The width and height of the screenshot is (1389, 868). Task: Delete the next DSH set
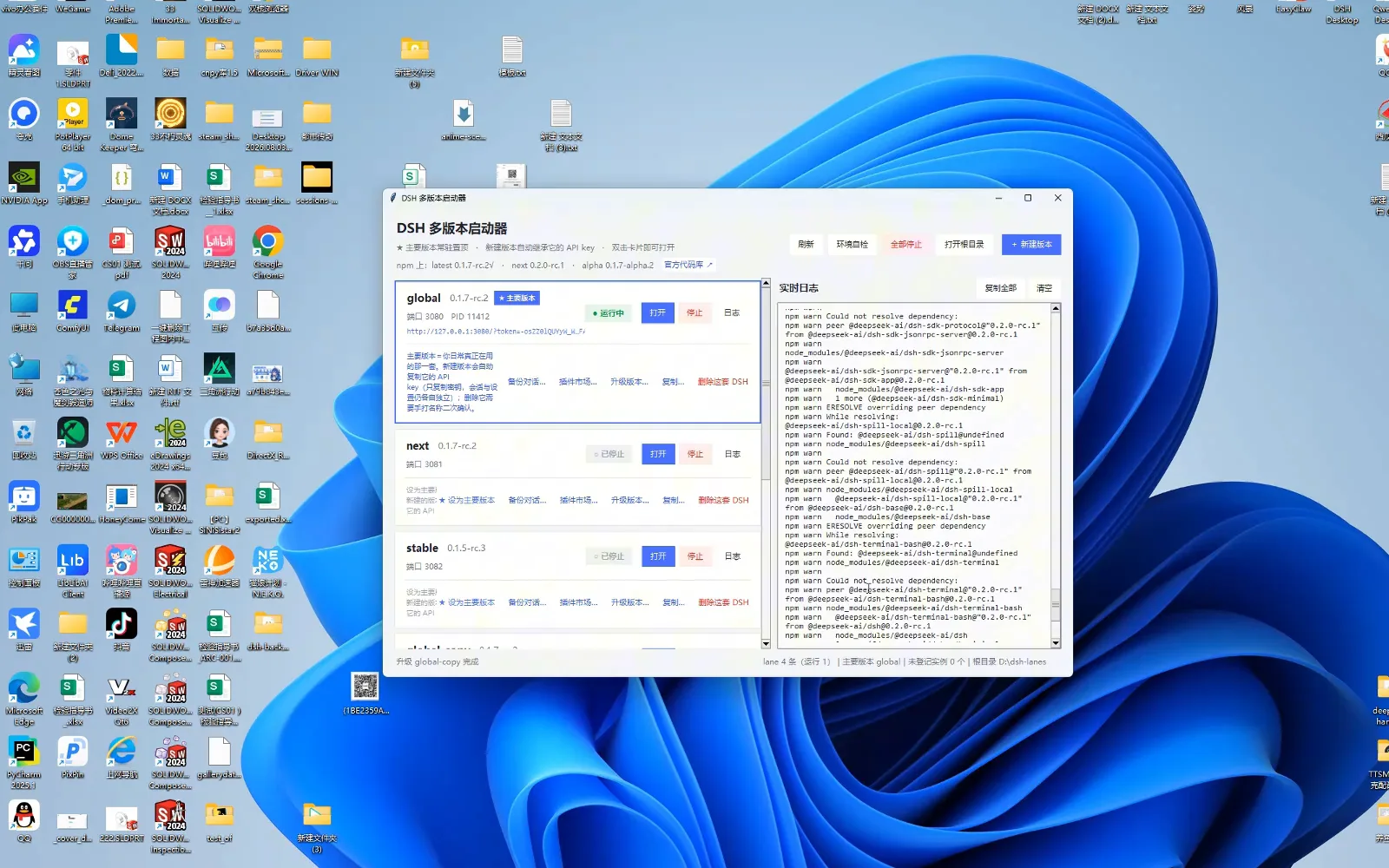point(723,501)
